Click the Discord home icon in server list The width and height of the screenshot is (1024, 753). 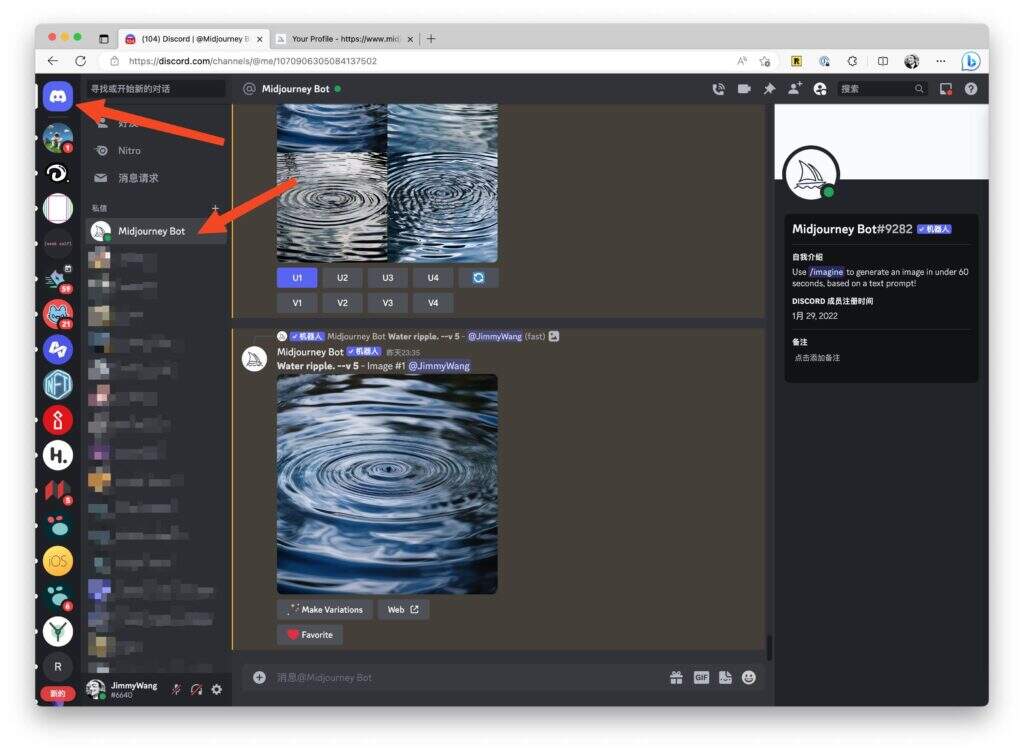coord(58,96)
